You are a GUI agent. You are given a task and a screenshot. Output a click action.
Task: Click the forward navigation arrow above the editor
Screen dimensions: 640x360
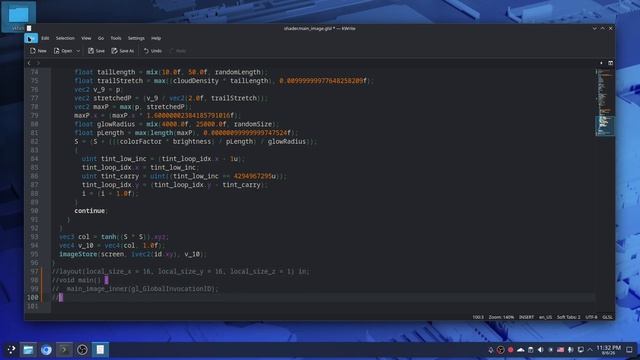[38, 63]
